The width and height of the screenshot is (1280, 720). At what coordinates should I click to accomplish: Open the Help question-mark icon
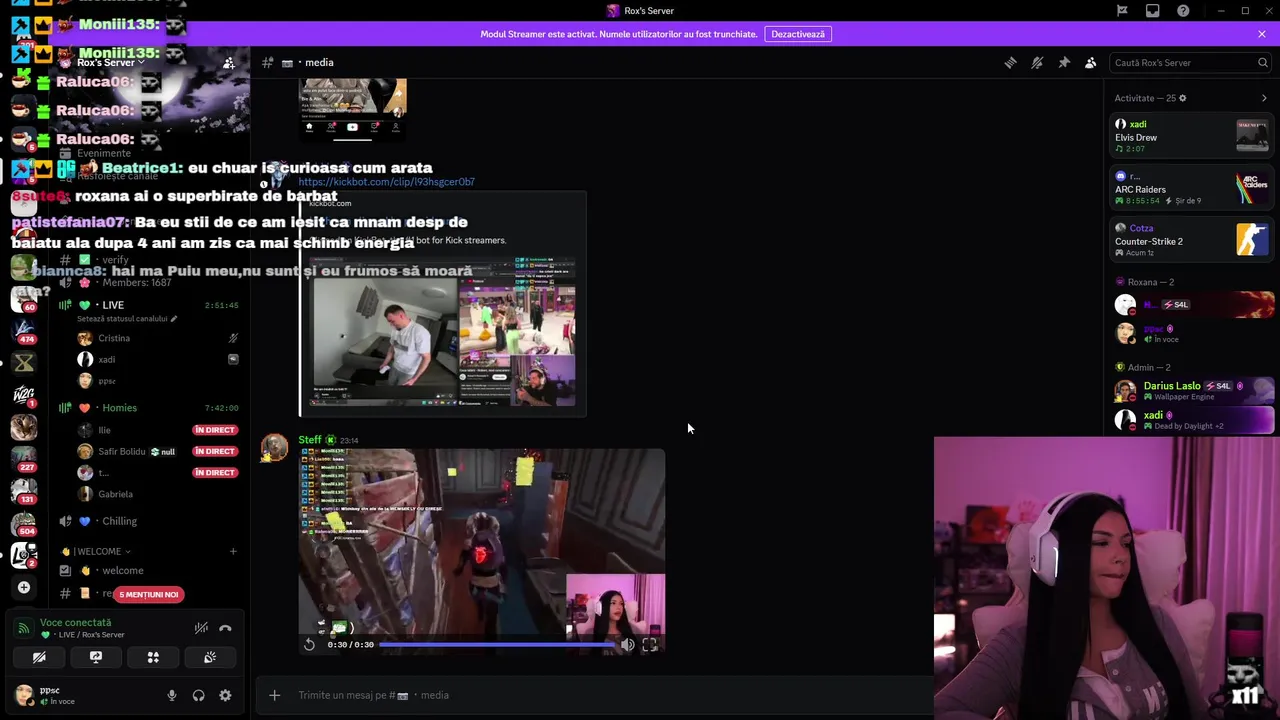tap(1184, 11)
